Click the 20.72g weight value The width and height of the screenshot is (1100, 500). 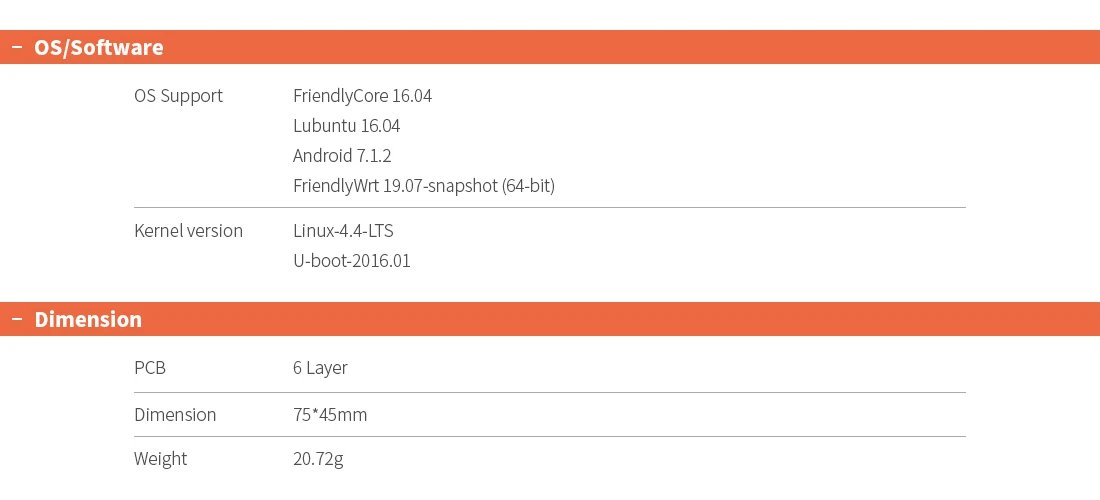tap(318, 459)
